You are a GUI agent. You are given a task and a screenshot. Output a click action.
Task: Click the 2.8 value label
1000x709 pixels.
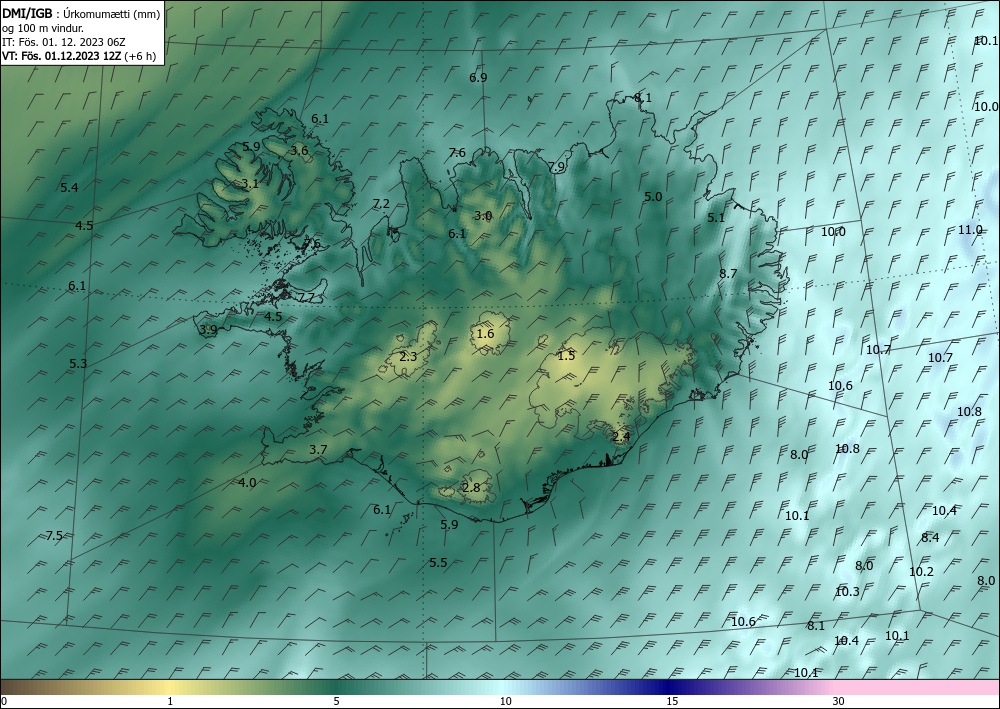[471, 488]
